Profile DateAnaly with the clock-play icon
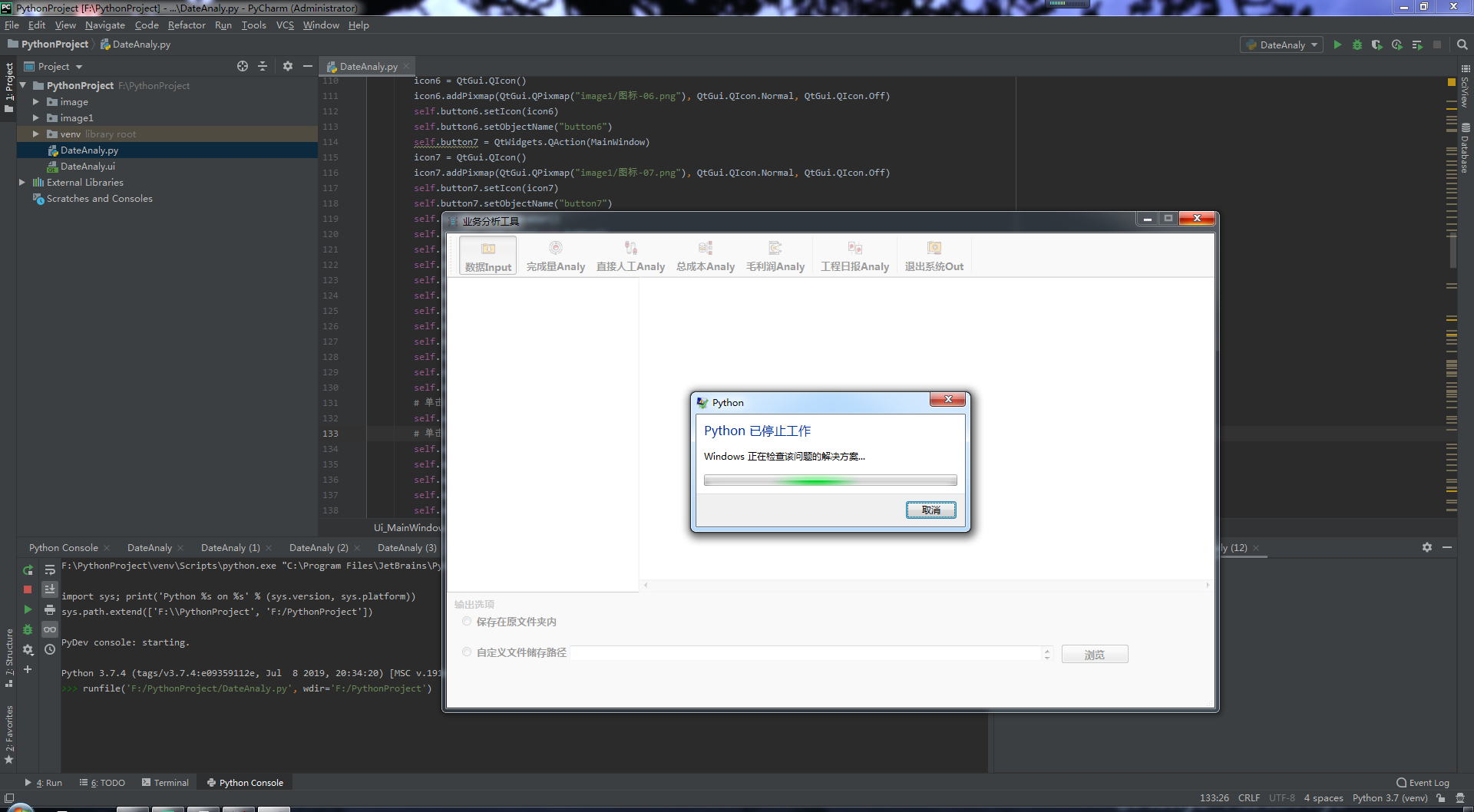 1397,45
